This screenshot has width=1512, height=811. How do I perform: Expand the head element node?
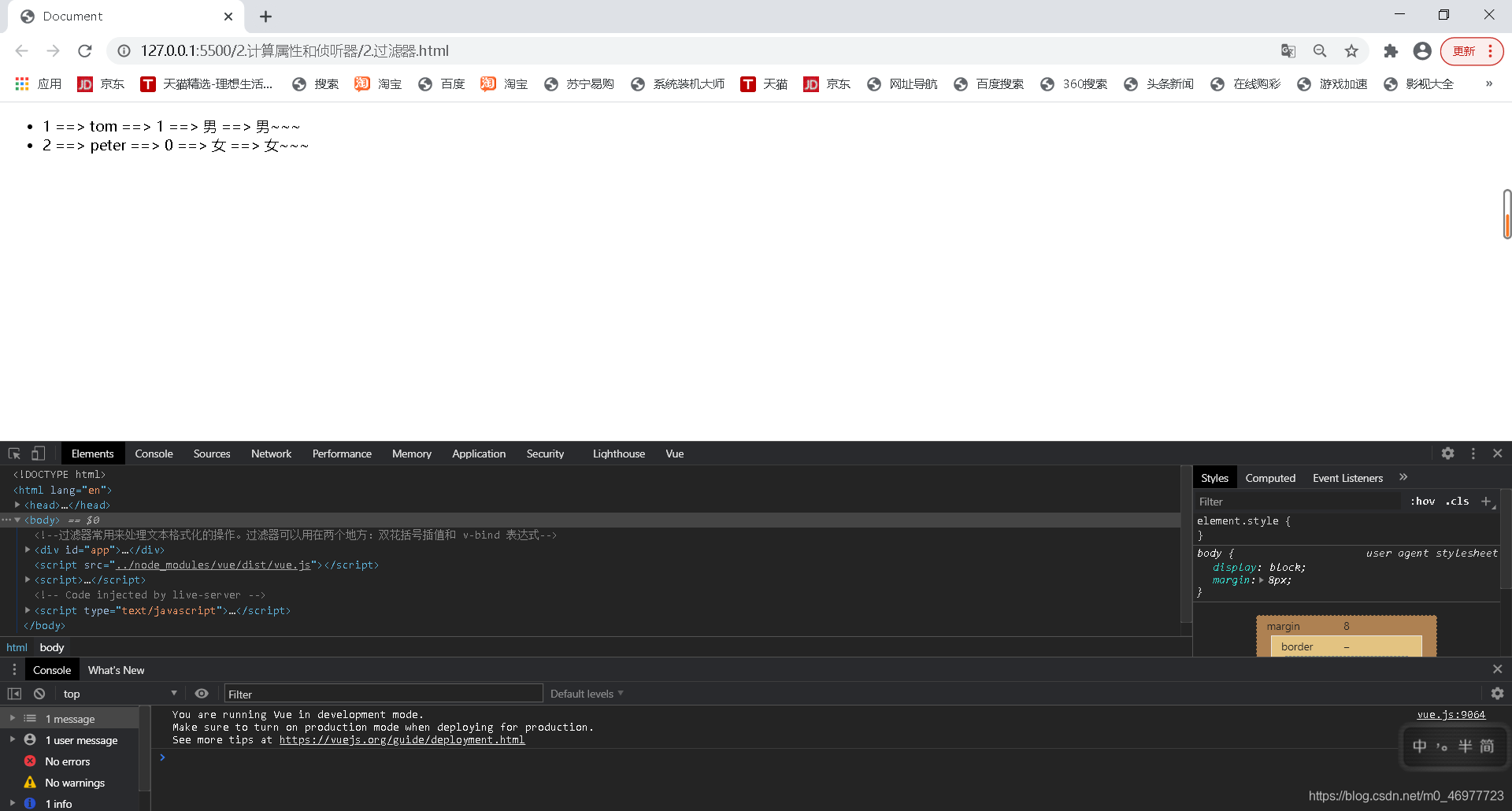17,505
